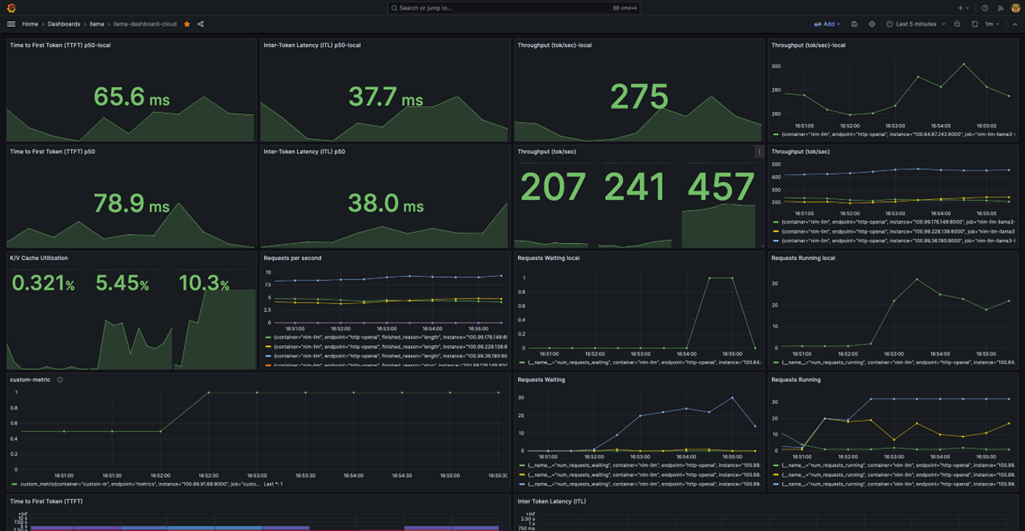Click the refresh dashboard icon
Image resolution: width=1025 pixels, height=531 pixels.
975,24
